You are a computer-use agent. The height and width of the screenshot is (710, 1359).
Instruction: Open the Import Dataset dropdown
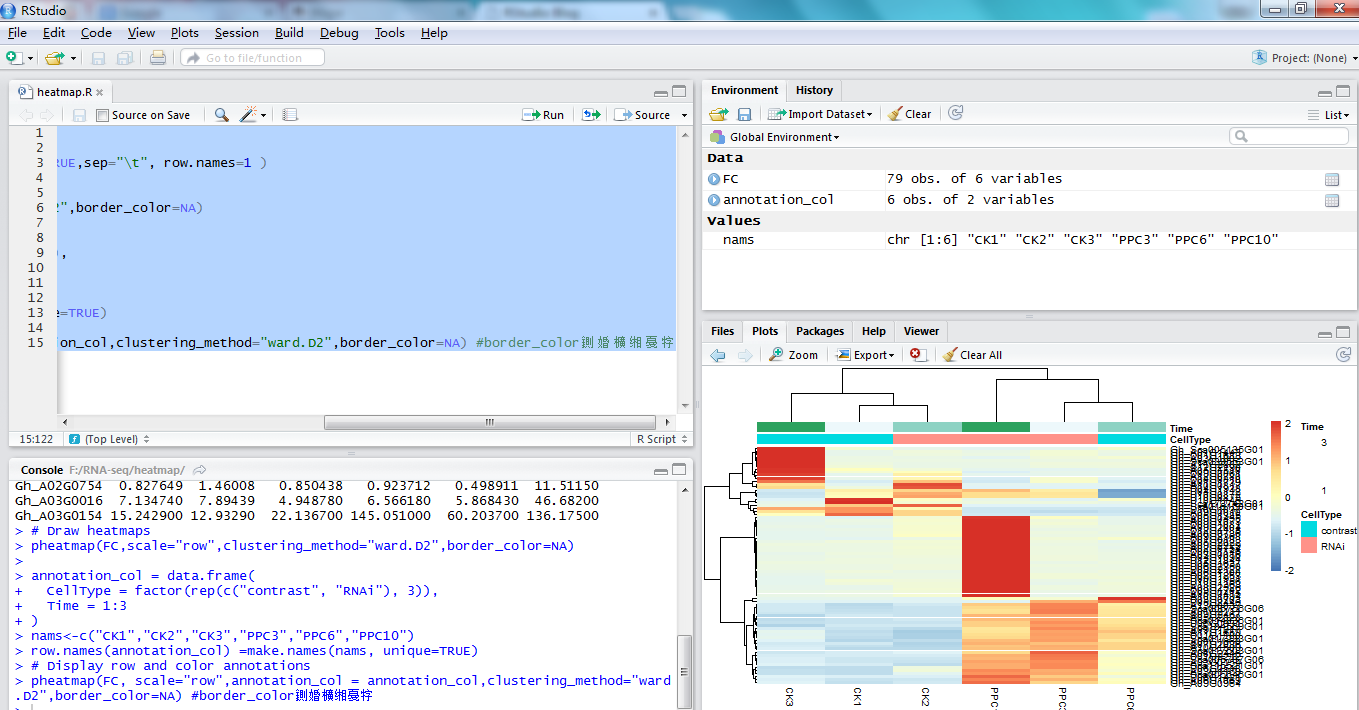[820, 114]
